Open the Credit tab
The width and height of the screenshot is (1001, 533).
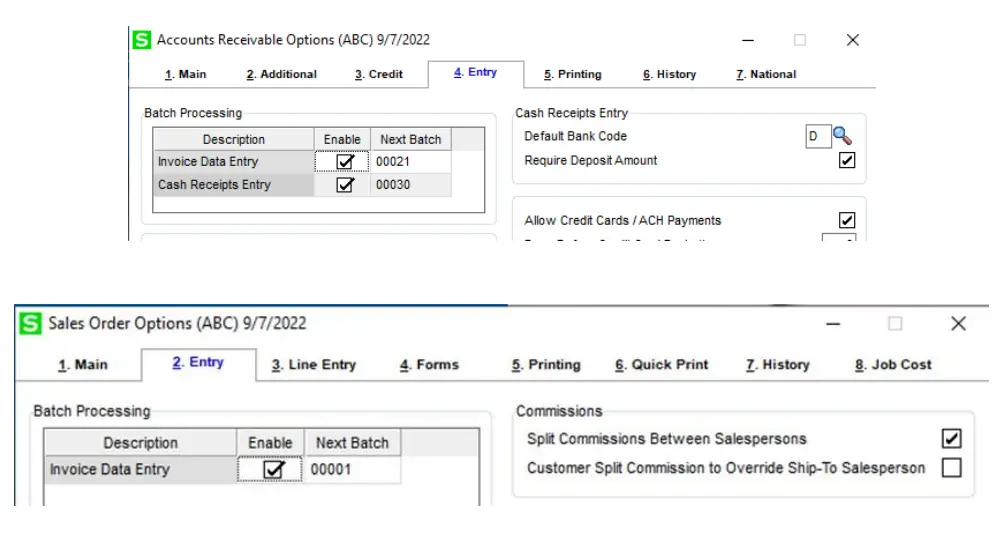click(x=379, y=74)
